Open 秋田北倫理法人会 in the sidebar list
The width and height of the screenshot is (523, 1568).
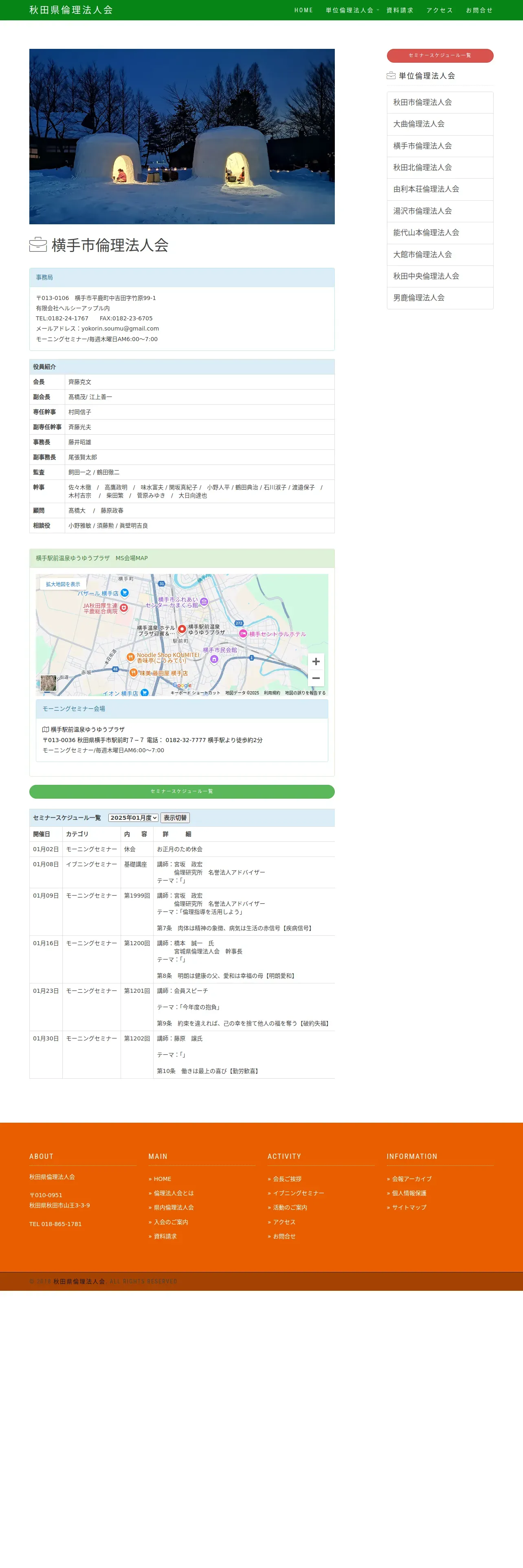(439, 167)
